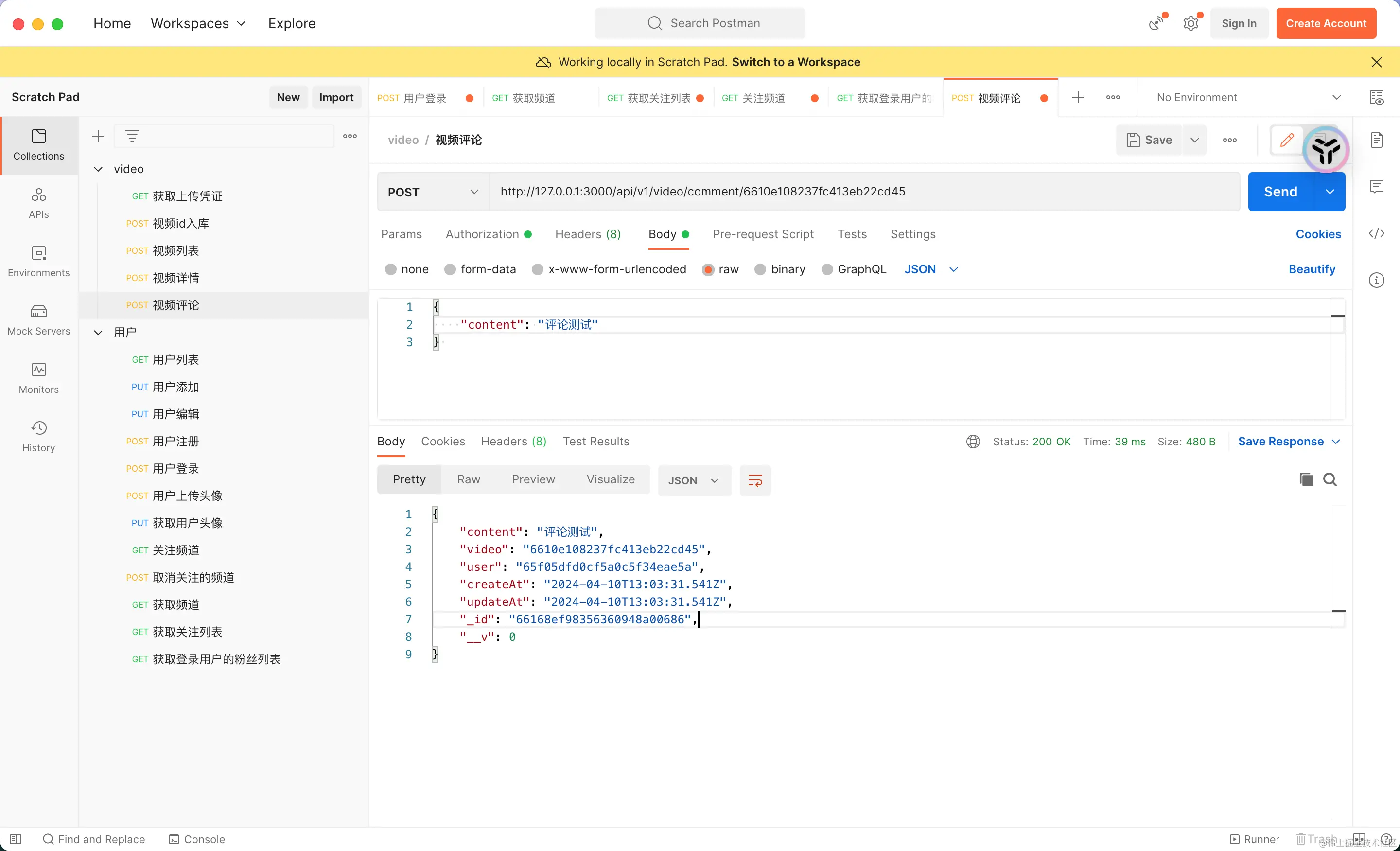Collapse the video collection folder

pos(98,169)
